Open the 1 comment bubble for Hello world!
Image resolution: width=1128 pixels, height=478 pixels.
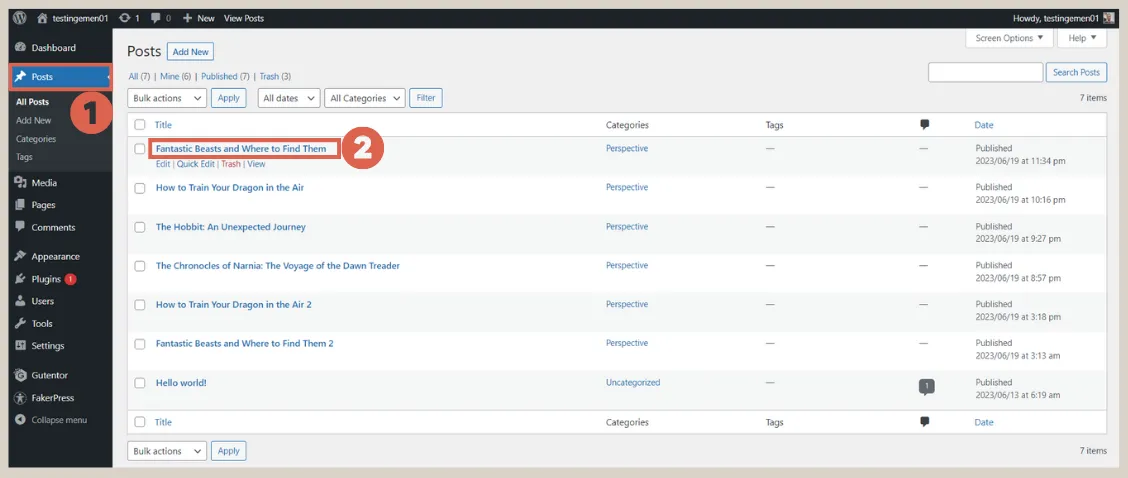927,387
